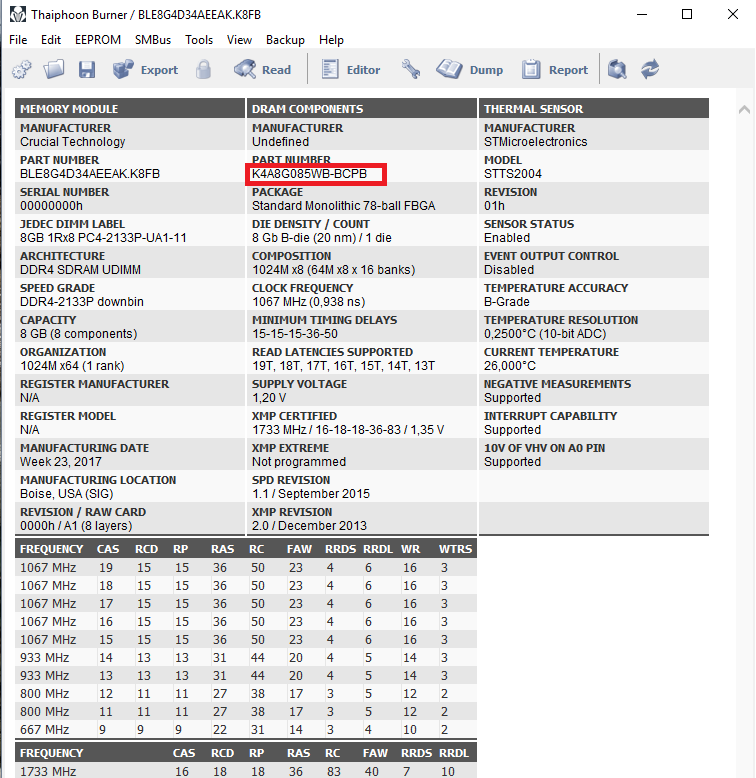The height and width of the screenshot is (778, 756).
Task: Click minimum timing delays 15-15-15-36-50
Action: tap(295, 334)
